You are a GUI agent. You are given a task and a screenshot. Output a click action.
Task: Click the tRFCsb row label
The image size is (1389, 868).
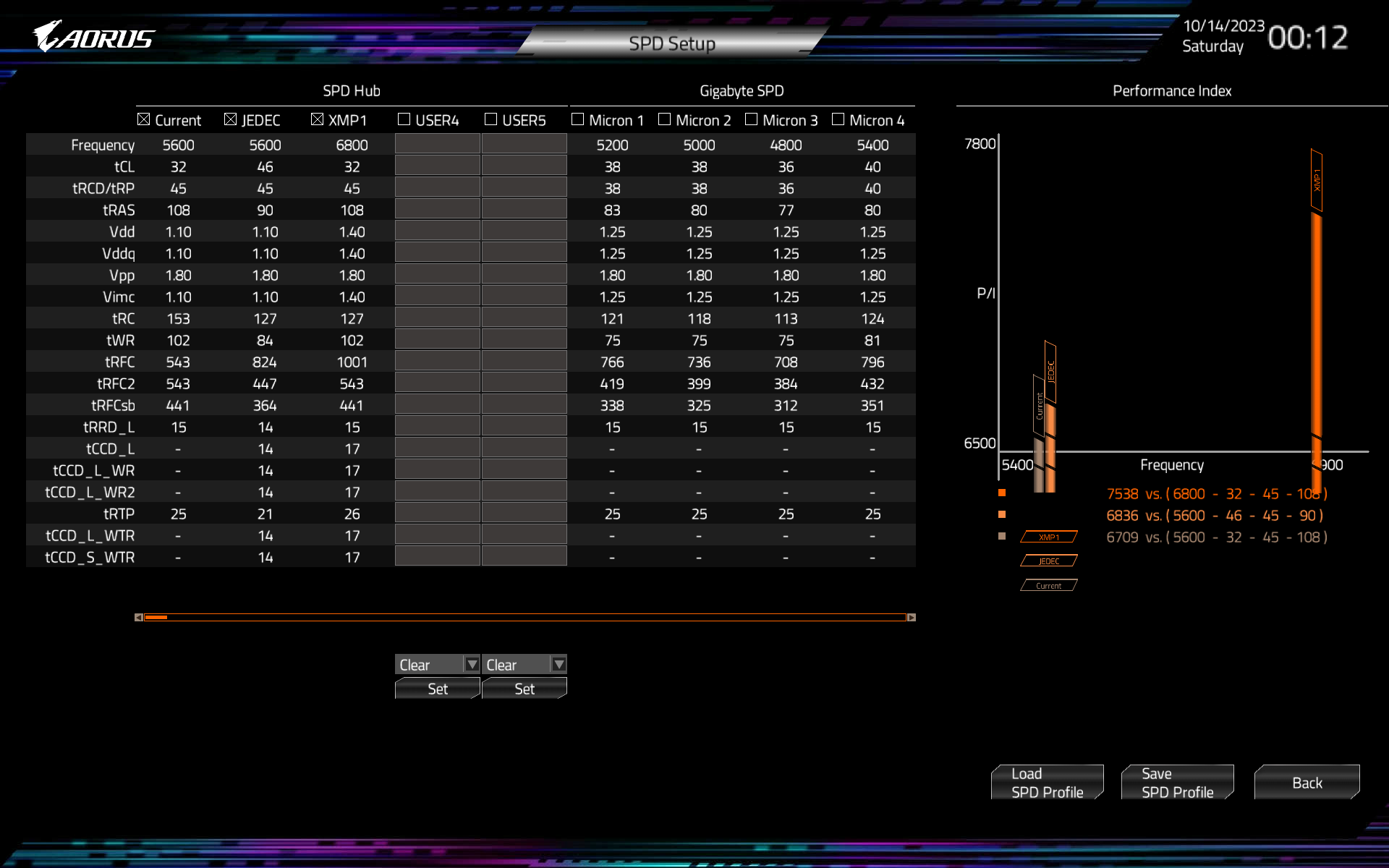pos(113,405)
